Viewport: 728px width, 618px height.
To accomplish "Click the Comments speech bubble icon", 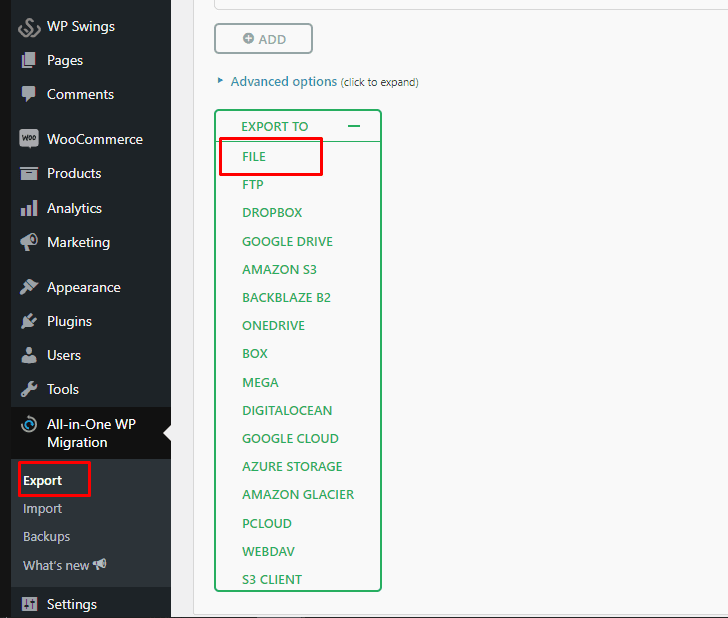I will point(29,94).
